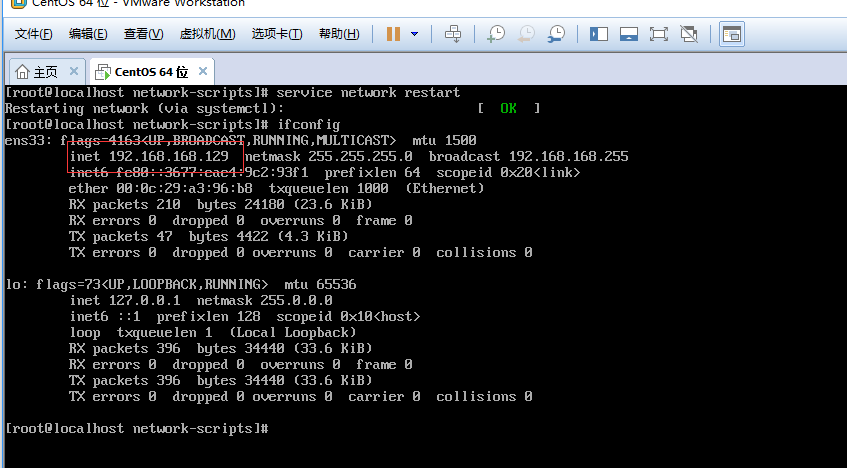The width and height of the screenshot is (847, 468).
Task: Click the 'mtu 1500' text
Action: (x=445, y=141)
